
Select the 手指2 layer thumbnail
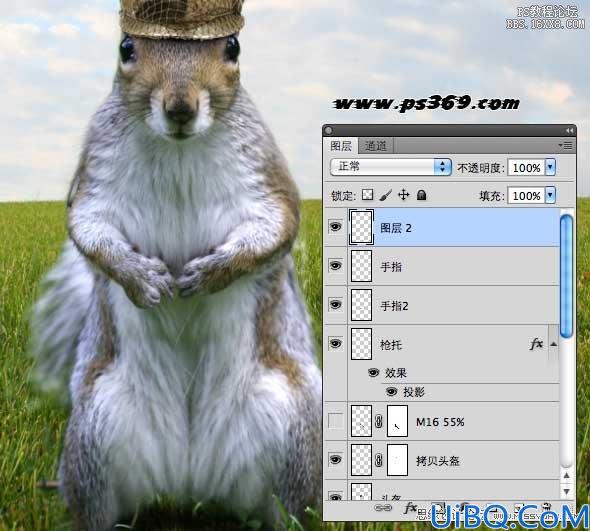(361, 305)
